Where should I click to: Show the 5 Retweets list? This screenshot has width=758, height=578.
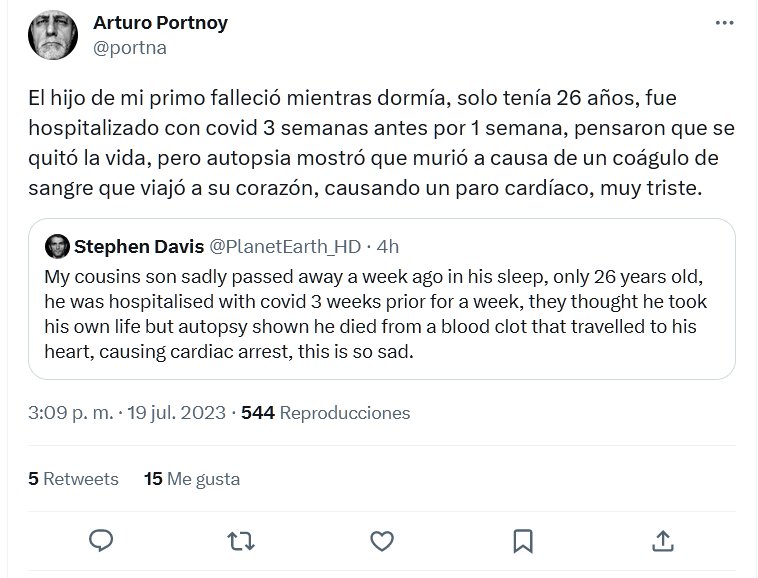pos(74,479)
